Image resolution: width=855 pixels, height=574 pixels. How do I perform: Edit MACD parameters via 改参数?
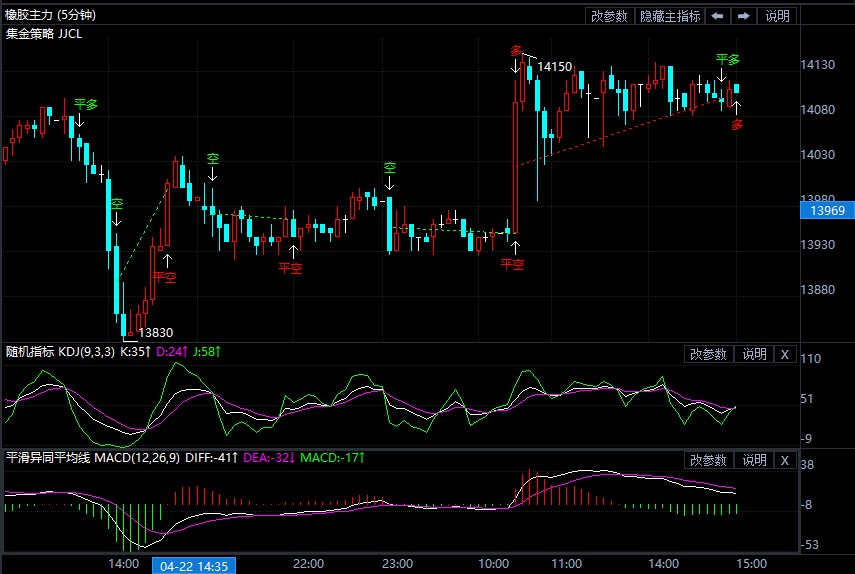(x=709, y=460)
